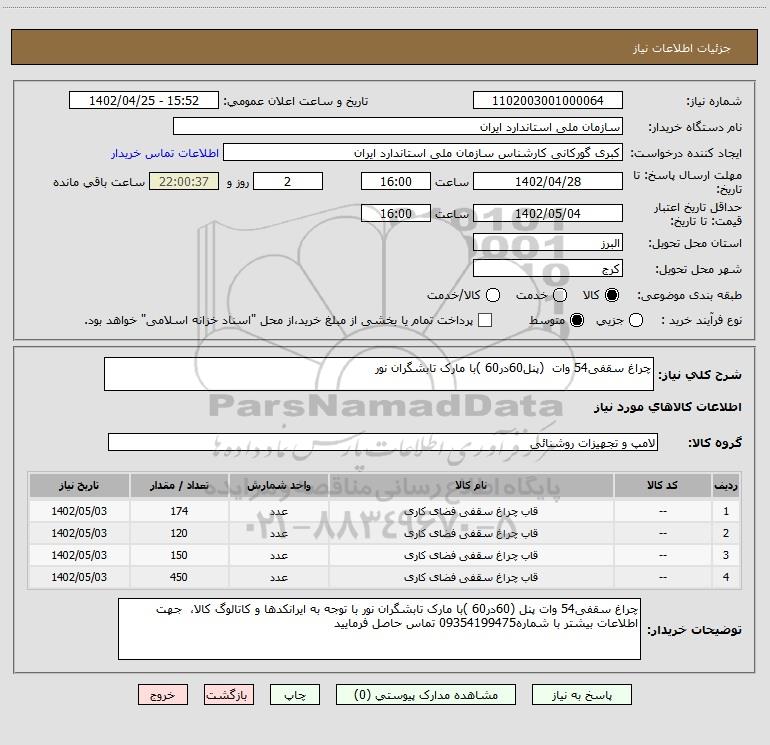Click the price validity date 1402/05/04
Viewport: 770px width, 745px height.
pyautogui.click(x=548, y=213)
